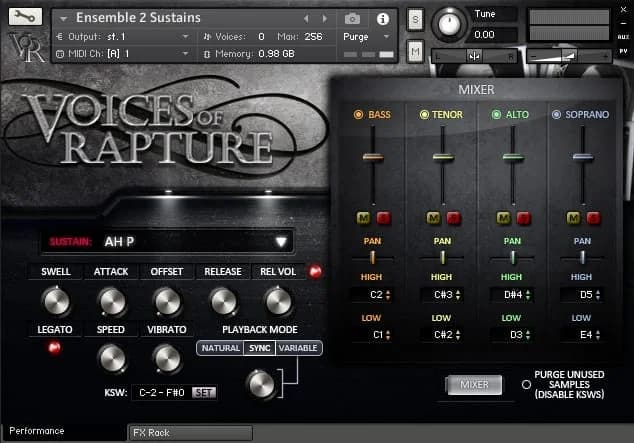Click the Memory 0.98 GB readout

click(x=276, y=54)
